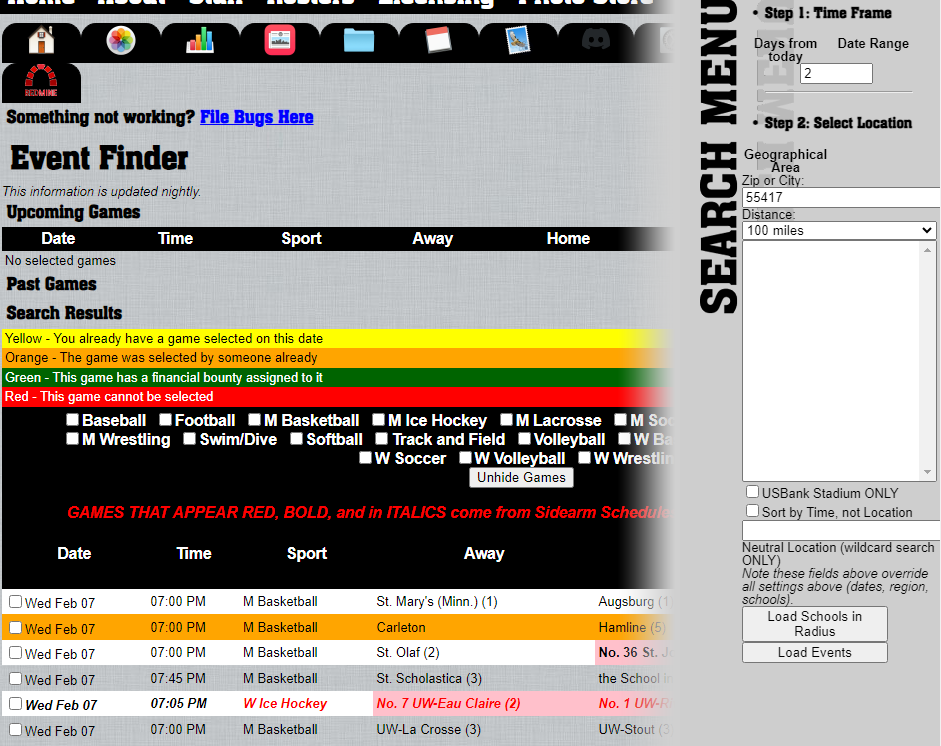
Task: Click the Discord logo icon
Action: [597, 41]
